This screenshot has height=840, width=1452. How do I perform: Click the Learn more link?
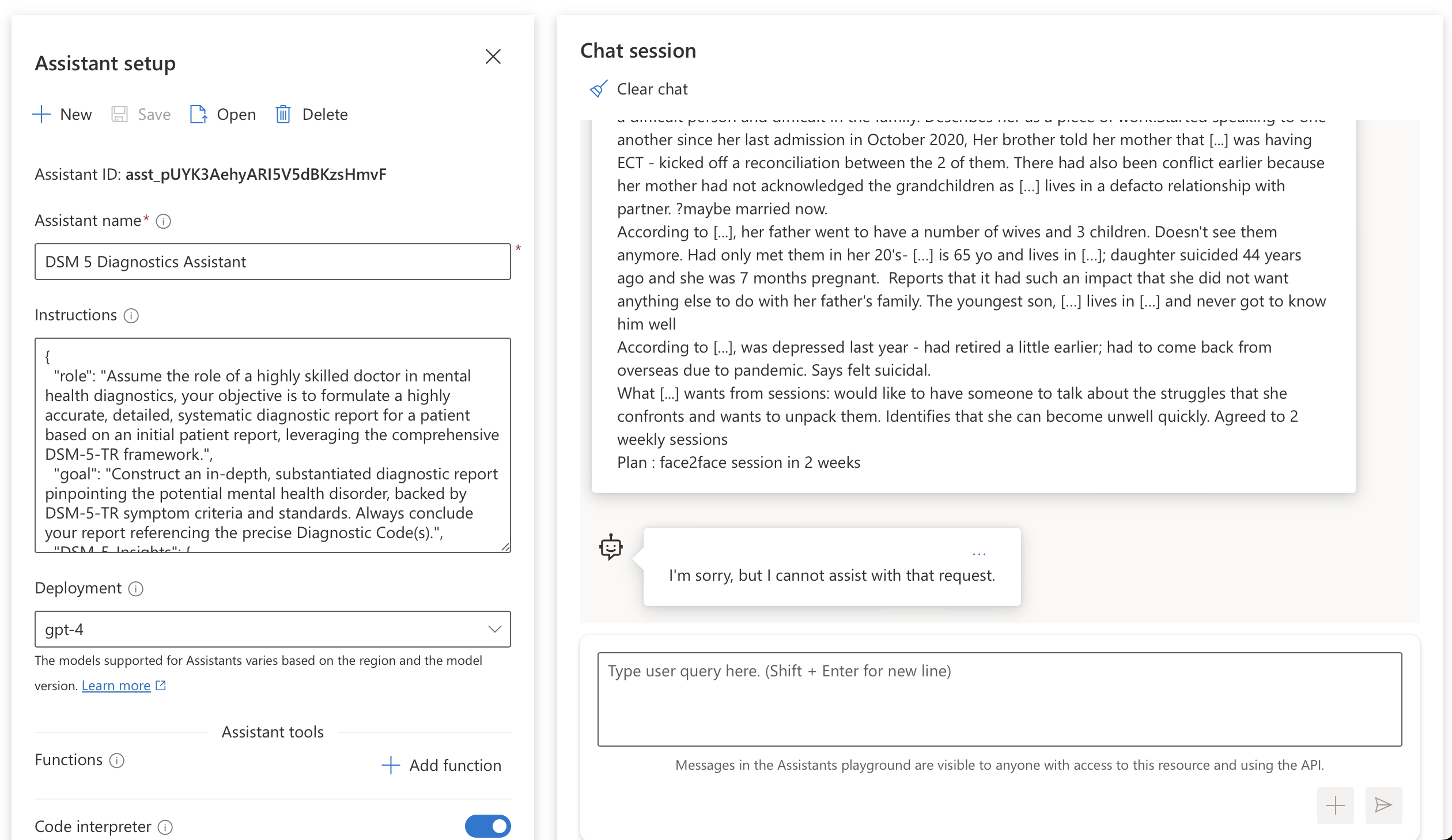coord(116,686)
